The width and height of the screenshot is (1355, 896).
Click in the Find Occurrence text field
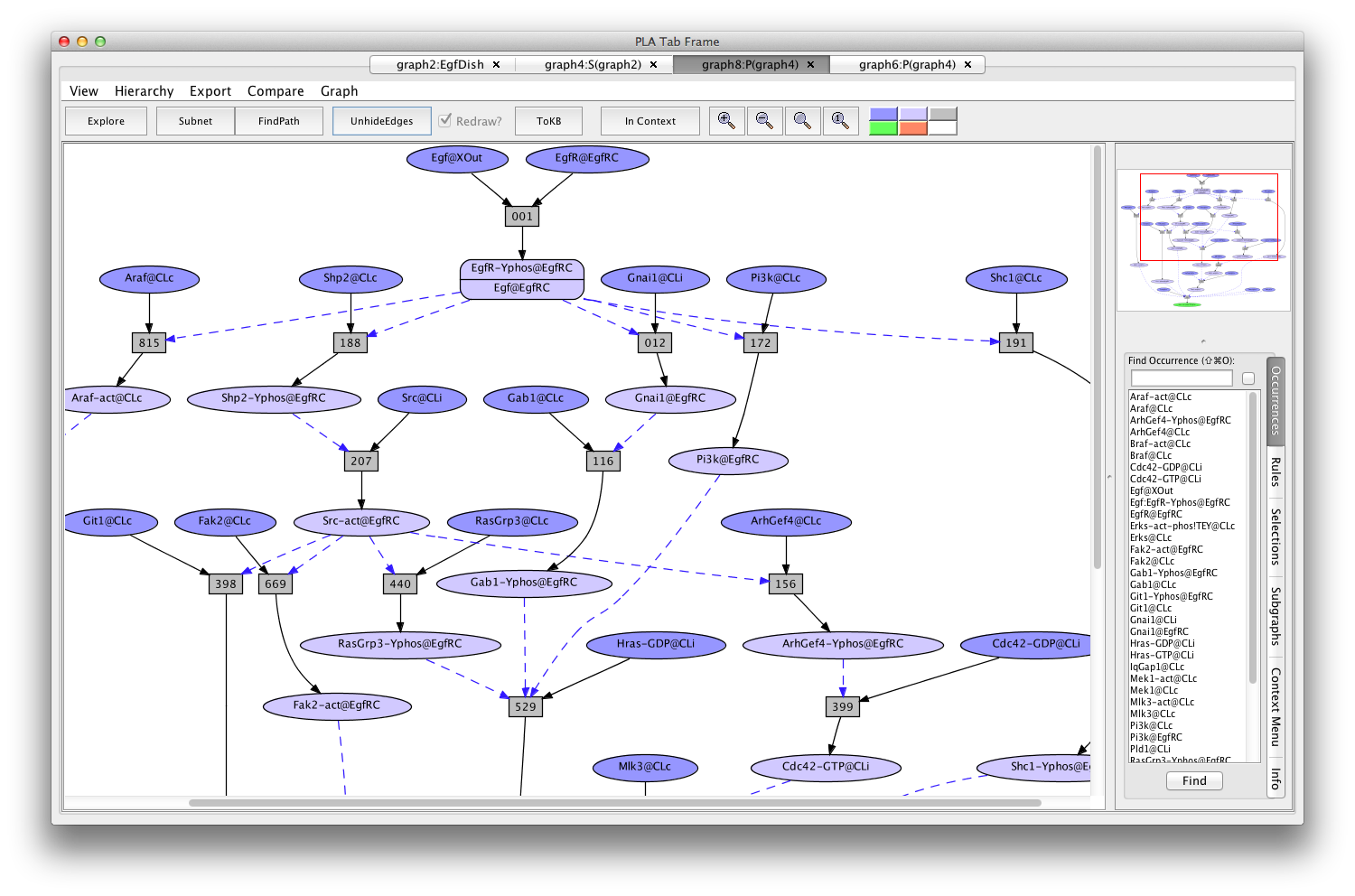[1182, 378]
